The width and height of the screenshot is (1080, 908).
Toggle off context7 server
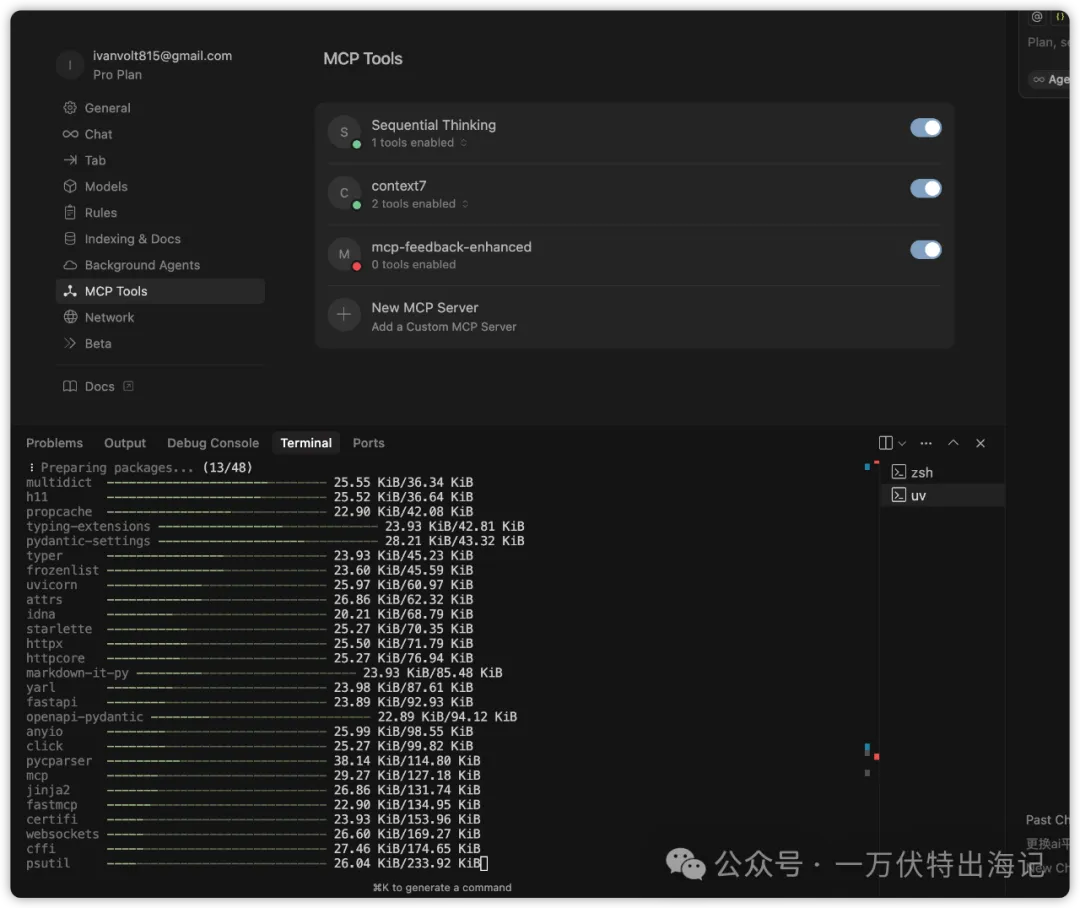click(926, 188)
